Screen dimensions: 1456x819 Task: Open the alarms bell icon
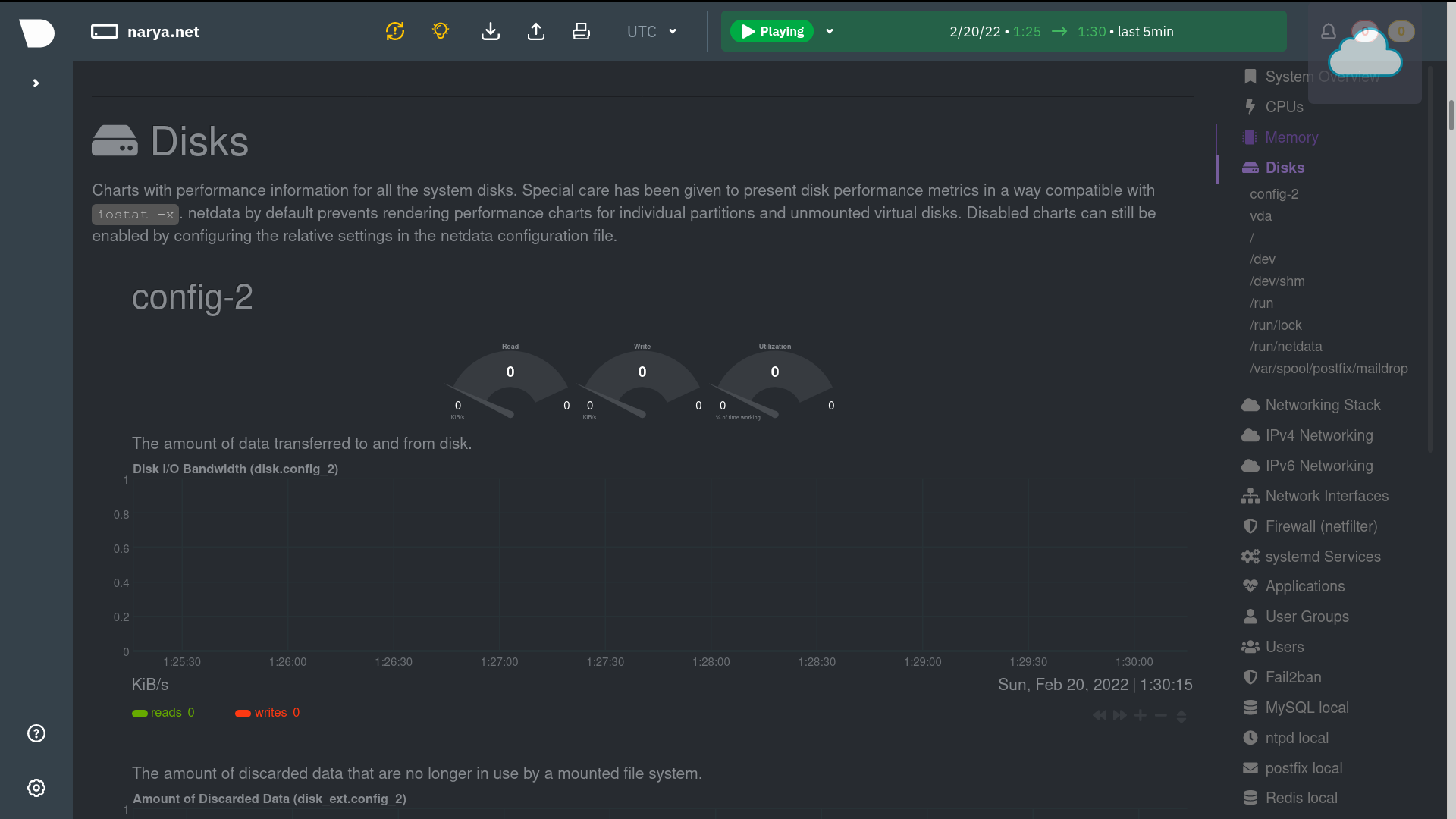point(1328,31)
